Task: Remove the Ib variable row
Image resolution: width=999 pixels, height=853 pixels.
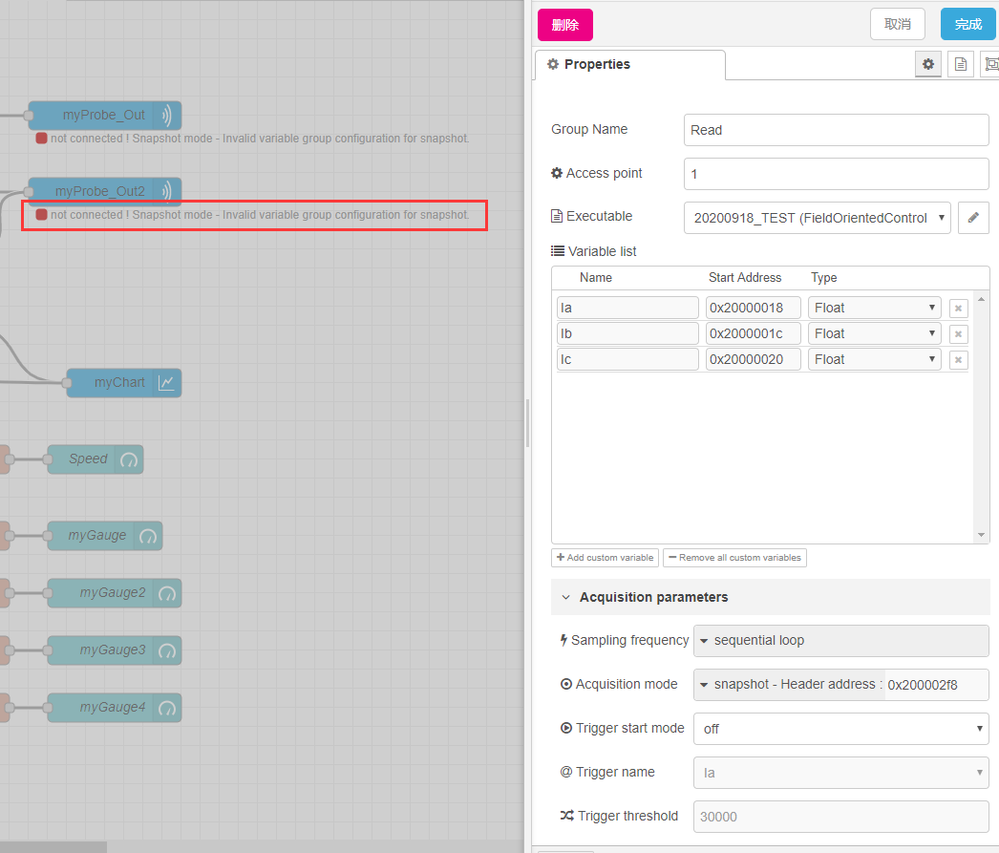Action: [958, 334]
